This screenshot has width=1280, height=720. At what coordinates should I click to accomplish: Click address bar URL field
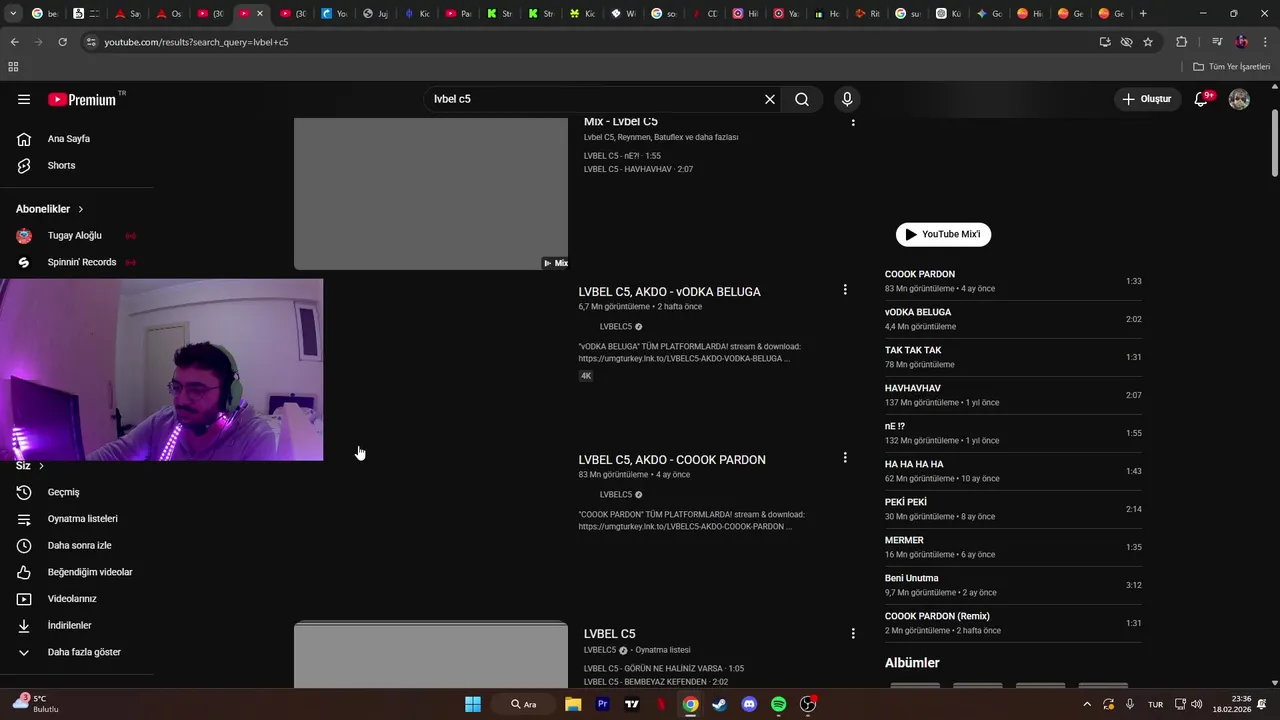(590, 42)
